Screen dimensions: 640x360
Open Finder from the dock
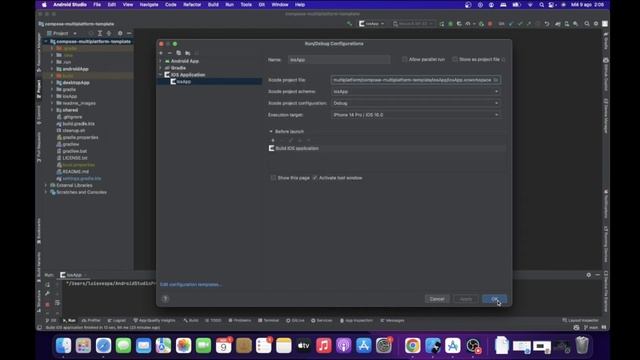63,346
